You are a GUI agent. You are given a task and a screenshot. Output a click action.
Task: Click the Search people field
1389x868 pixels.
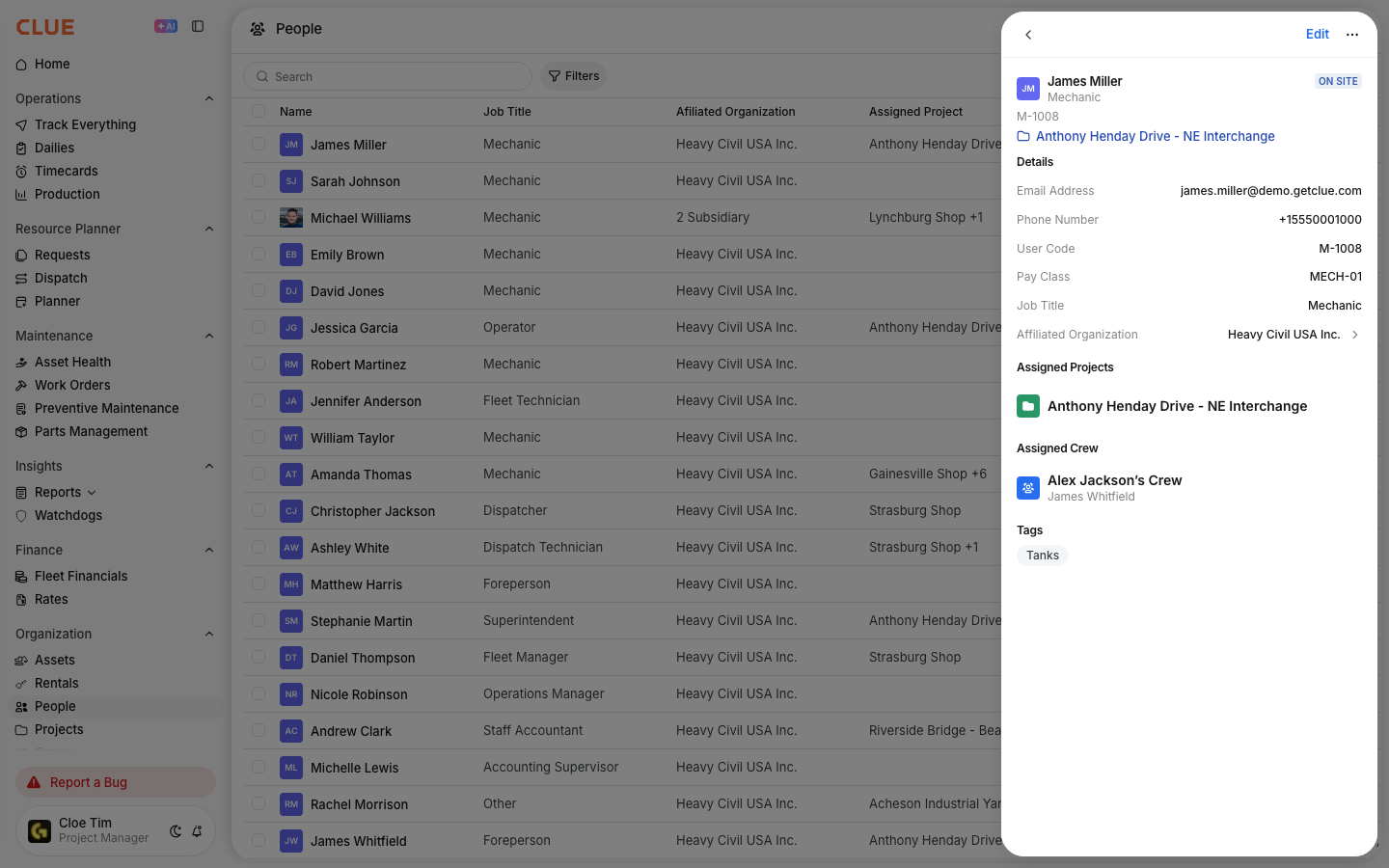click(388, 76)
